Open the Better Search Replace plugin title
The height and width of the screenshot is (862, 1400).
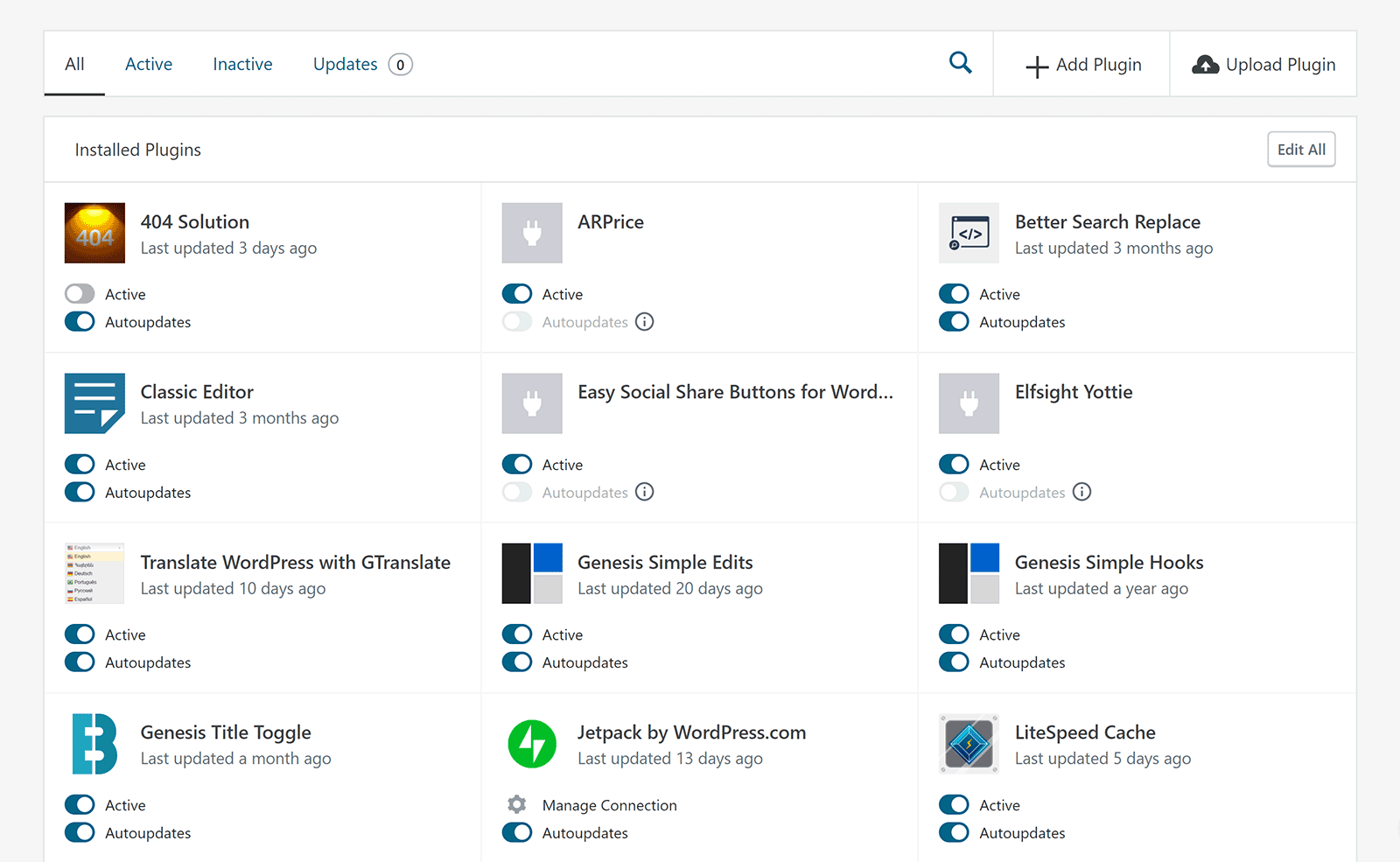pos(1108,222)
